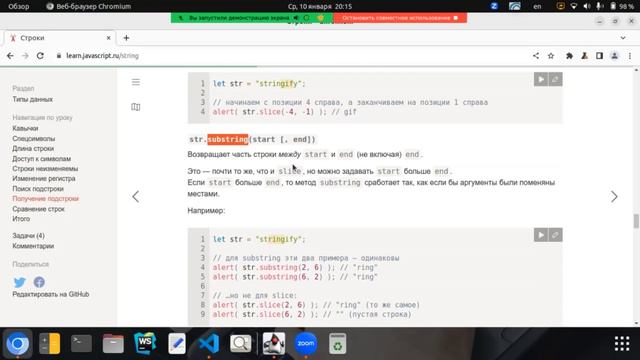Open the tutorial map icon
The image size is (640, 360).
point(136,107)
